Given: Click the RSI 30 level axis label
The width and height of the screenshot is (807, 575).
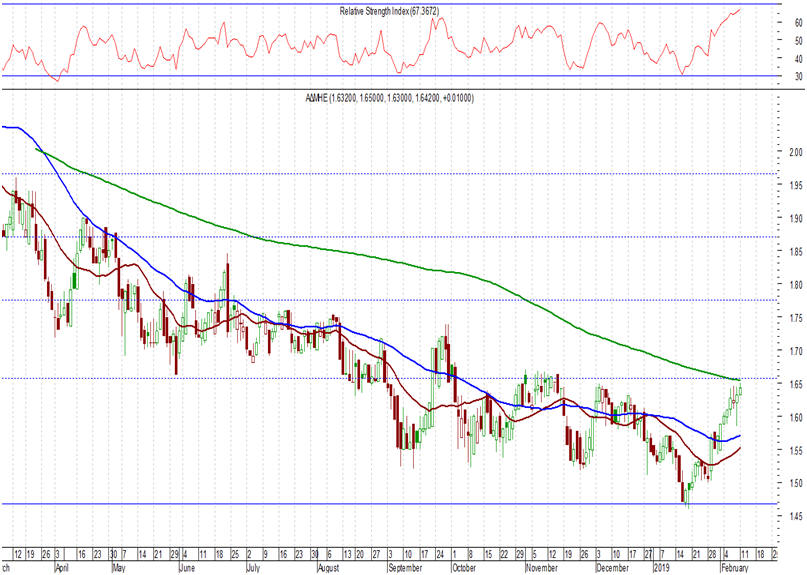Looking at the screenshot, I should click(771, 75).
